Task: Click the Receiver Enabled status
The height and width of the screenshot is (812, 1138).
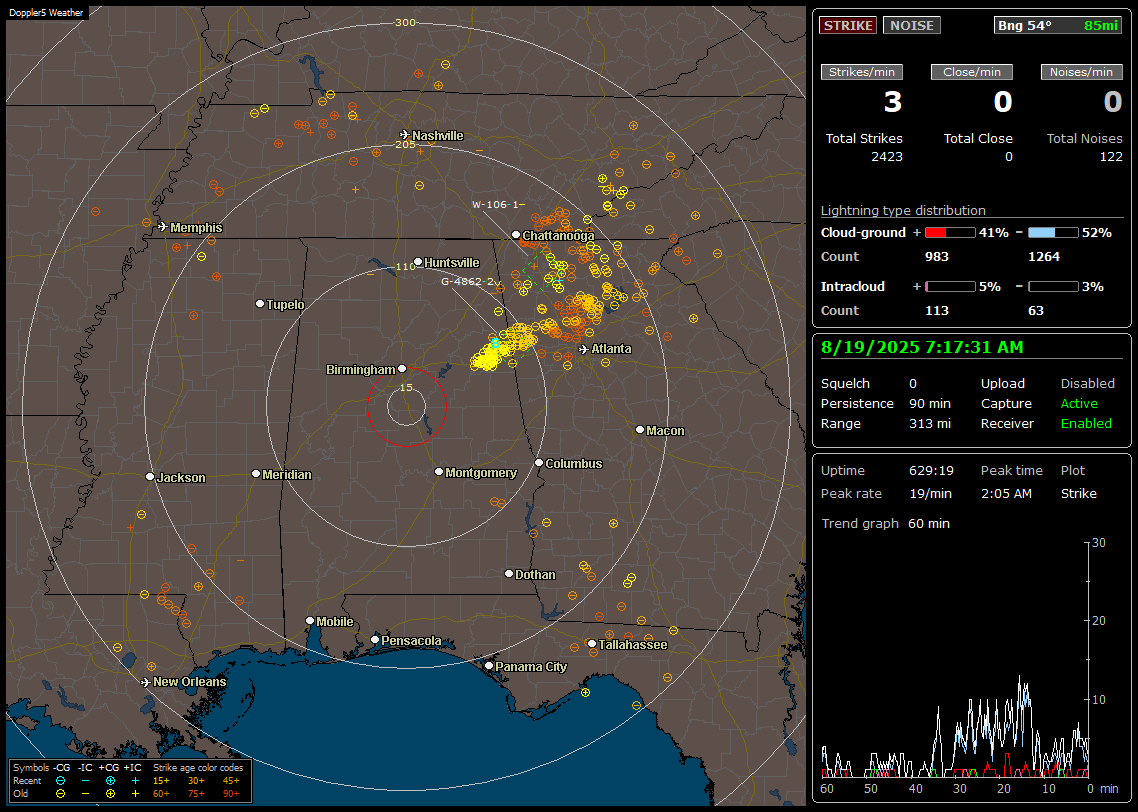Action: [x=1086, y=424]
